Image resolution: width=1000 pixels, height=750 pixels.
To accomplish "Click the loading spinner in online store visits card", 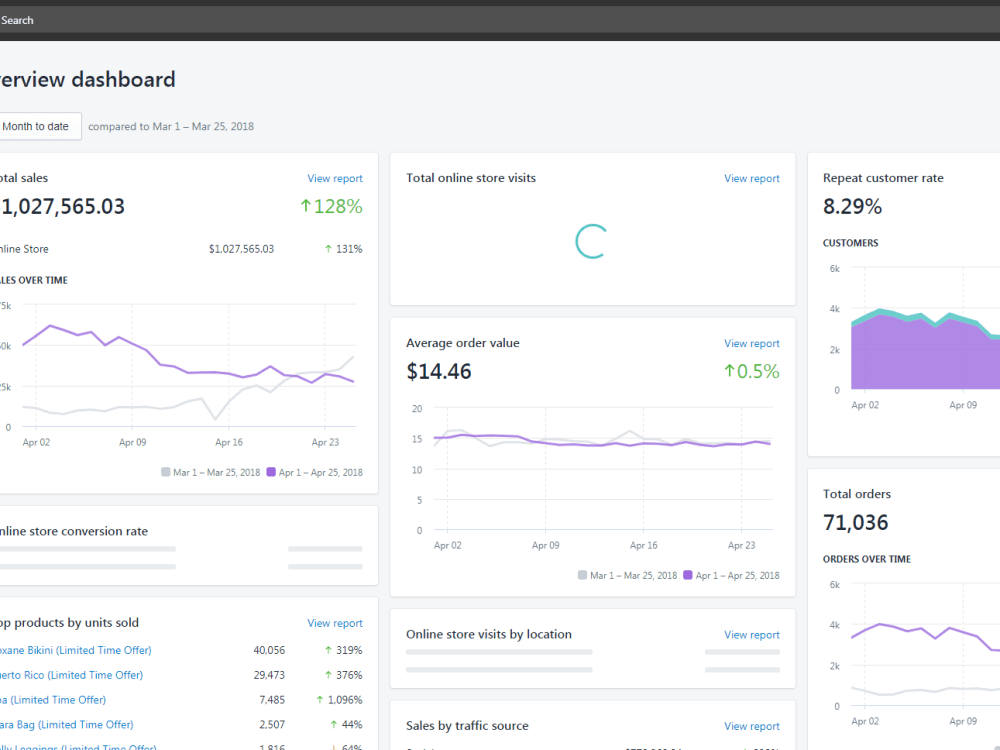I will pos(591,242).
